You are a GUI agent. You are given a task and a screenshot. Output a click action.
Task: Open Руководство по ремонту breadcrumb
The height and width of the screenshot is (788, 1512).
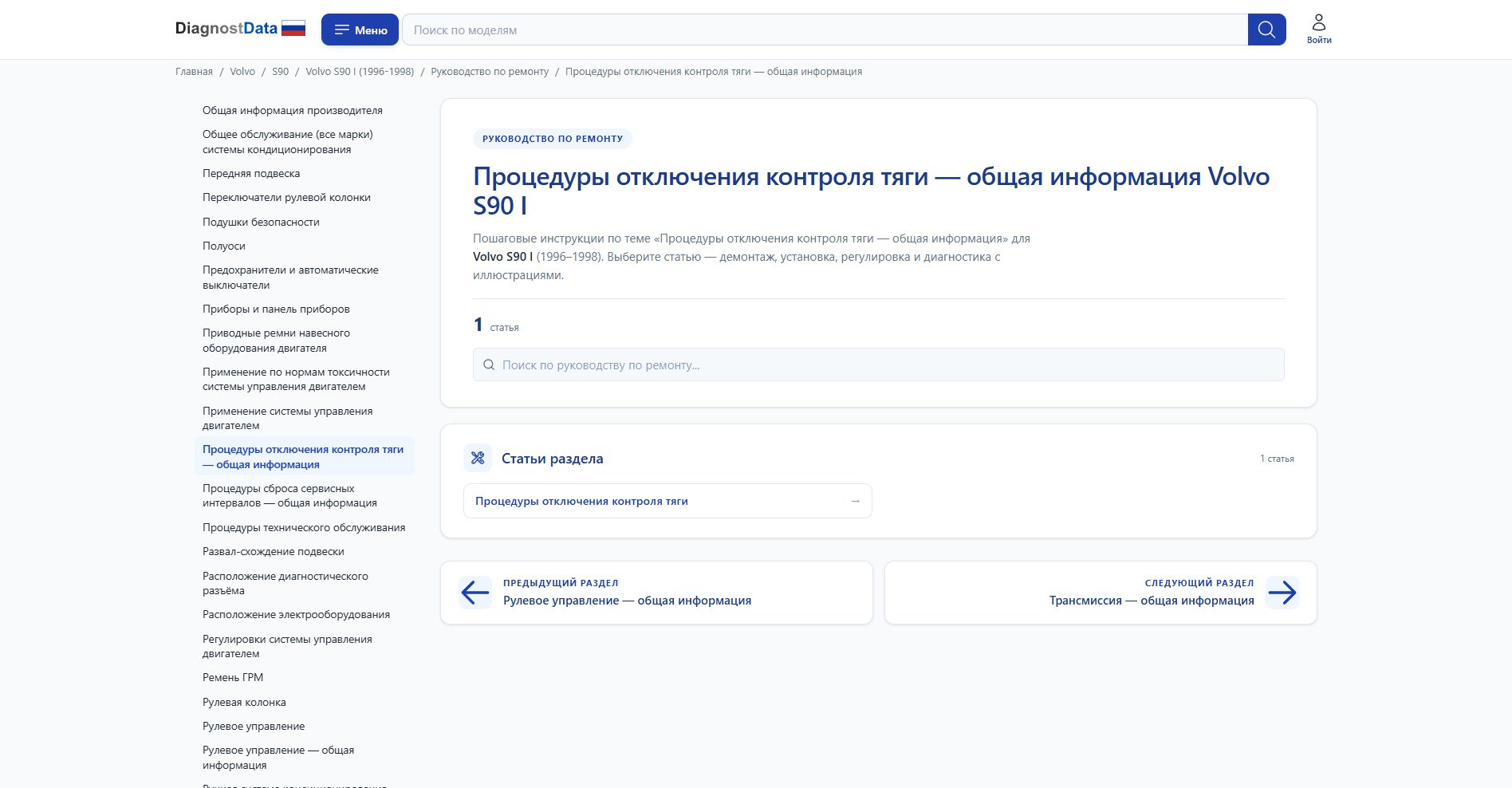point(490,72)
